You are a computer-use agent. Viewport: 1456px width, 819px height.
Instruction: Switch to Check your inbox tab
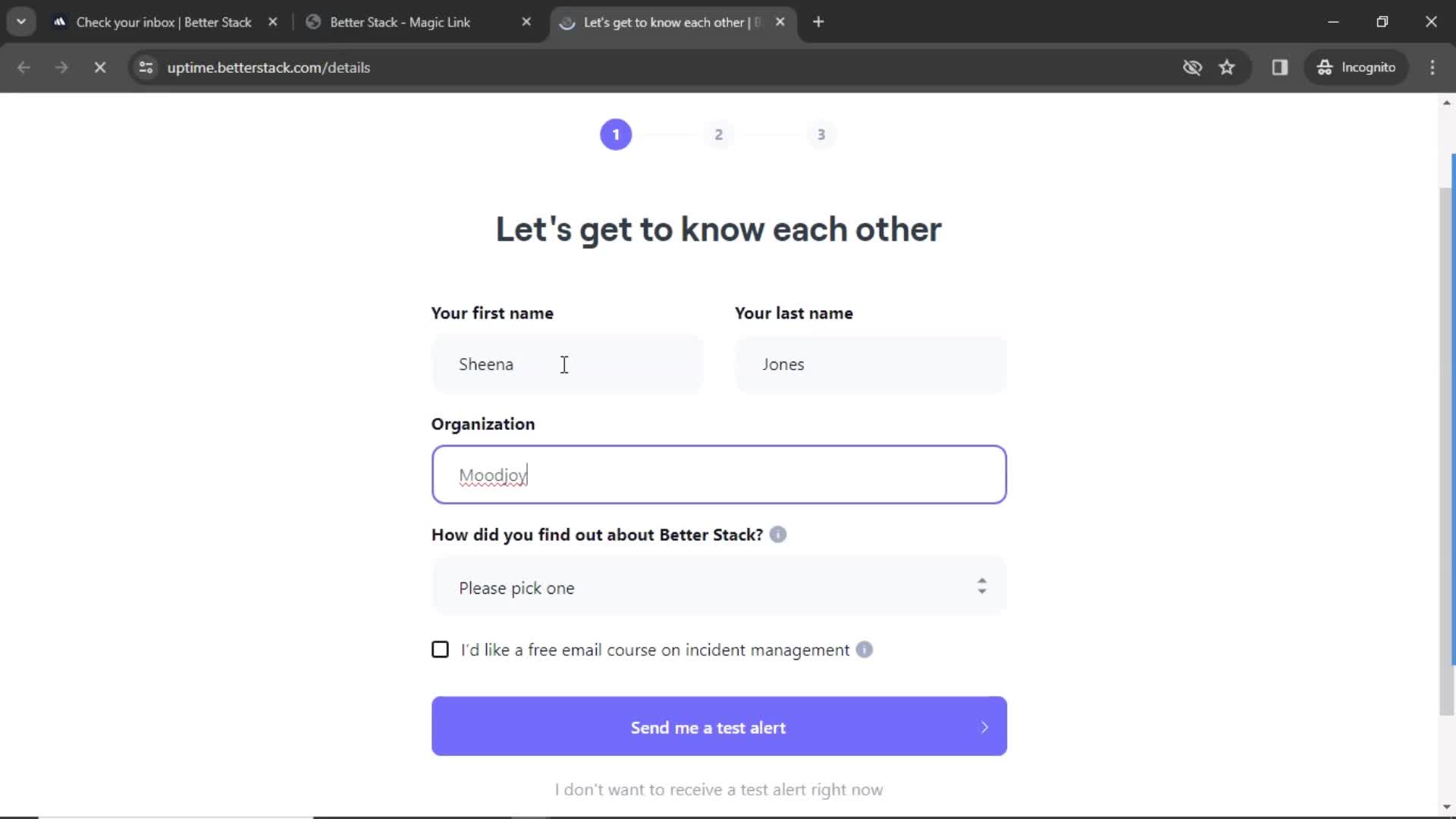click(163, 22)
